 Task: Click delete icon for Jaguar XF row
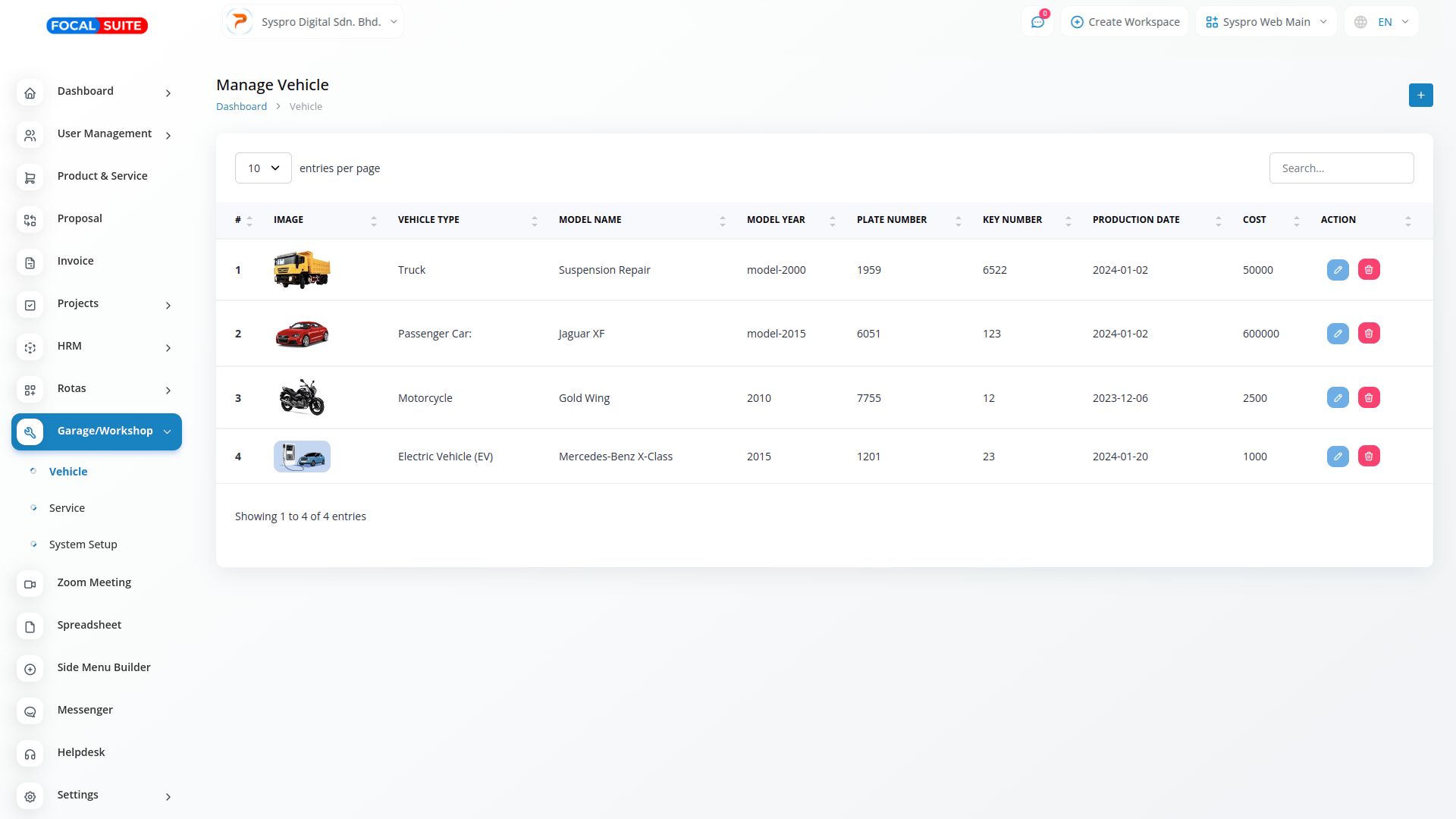[1369, 333]
